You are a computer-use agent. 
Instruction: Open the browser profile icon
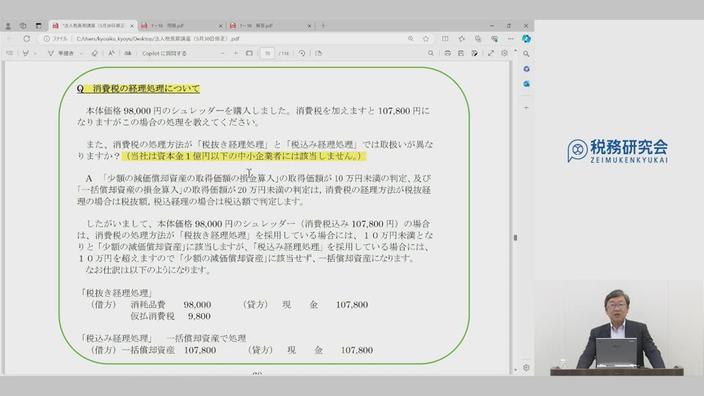point(8,26)
